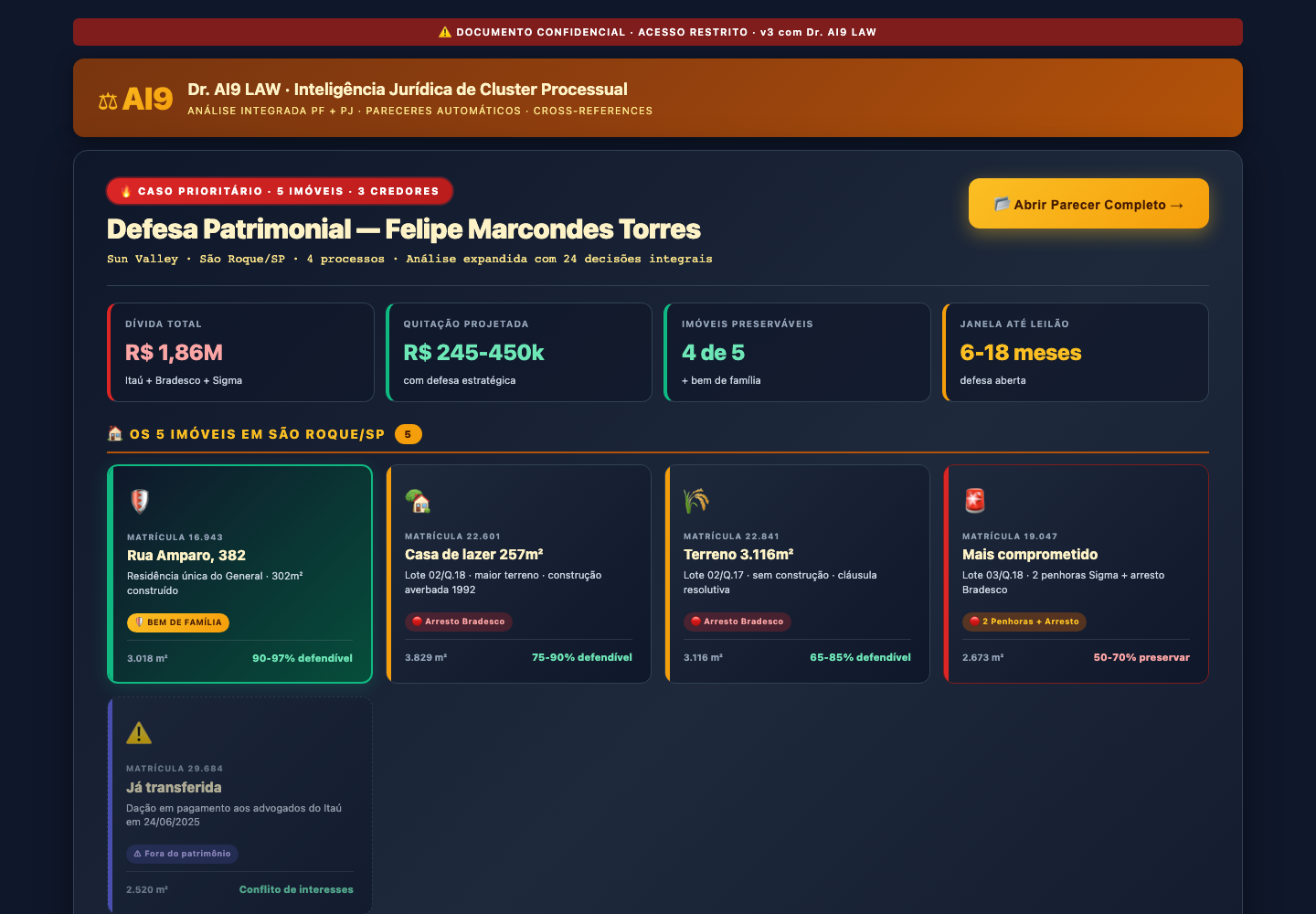Click Conflito de interesses label
This screenshot has height=914, width=1316.
pyautogui.click(x=296, y=889)
